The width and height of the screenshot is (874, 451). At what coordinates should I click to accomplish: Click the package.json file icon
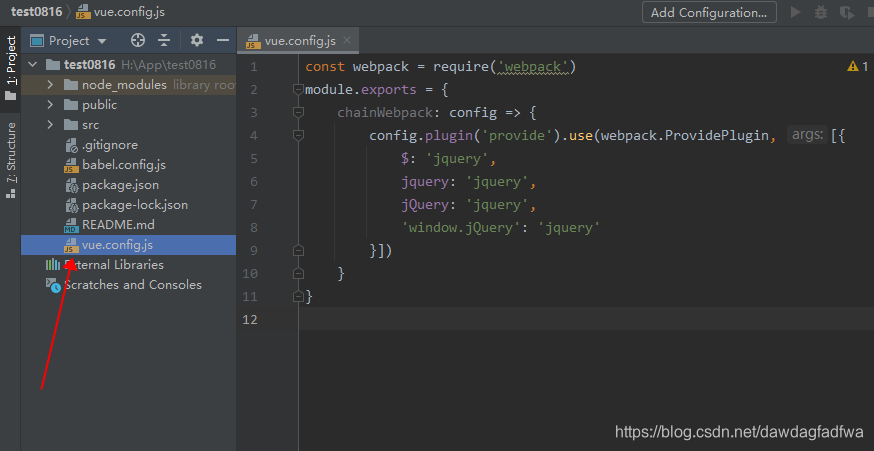pyautogui.click(x=71, y=186)
